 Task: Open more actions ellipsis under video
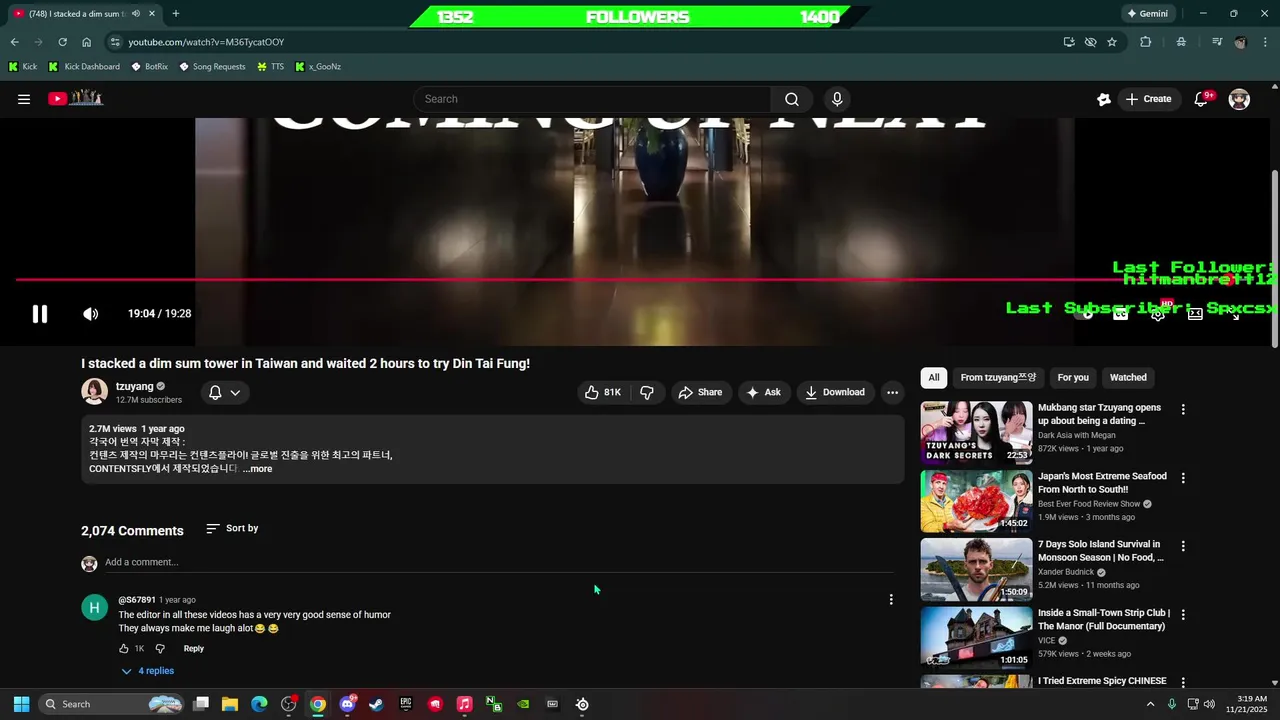point(892,392)
